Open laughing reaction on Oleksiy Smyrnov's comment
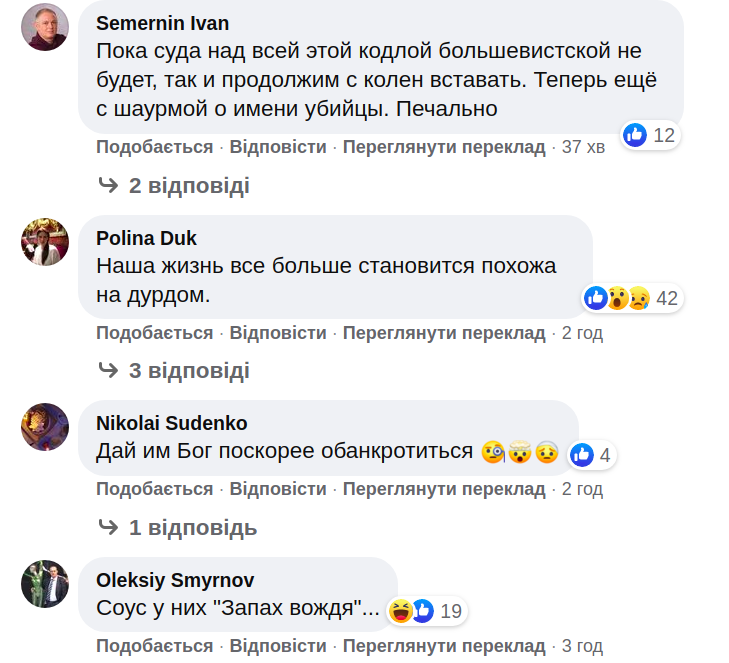Screen dimensions: 729x663 pos(401,610)
